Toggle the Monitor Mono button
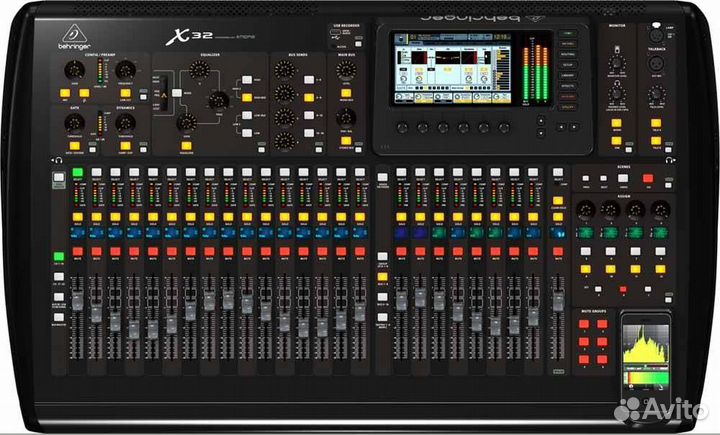 616,123
